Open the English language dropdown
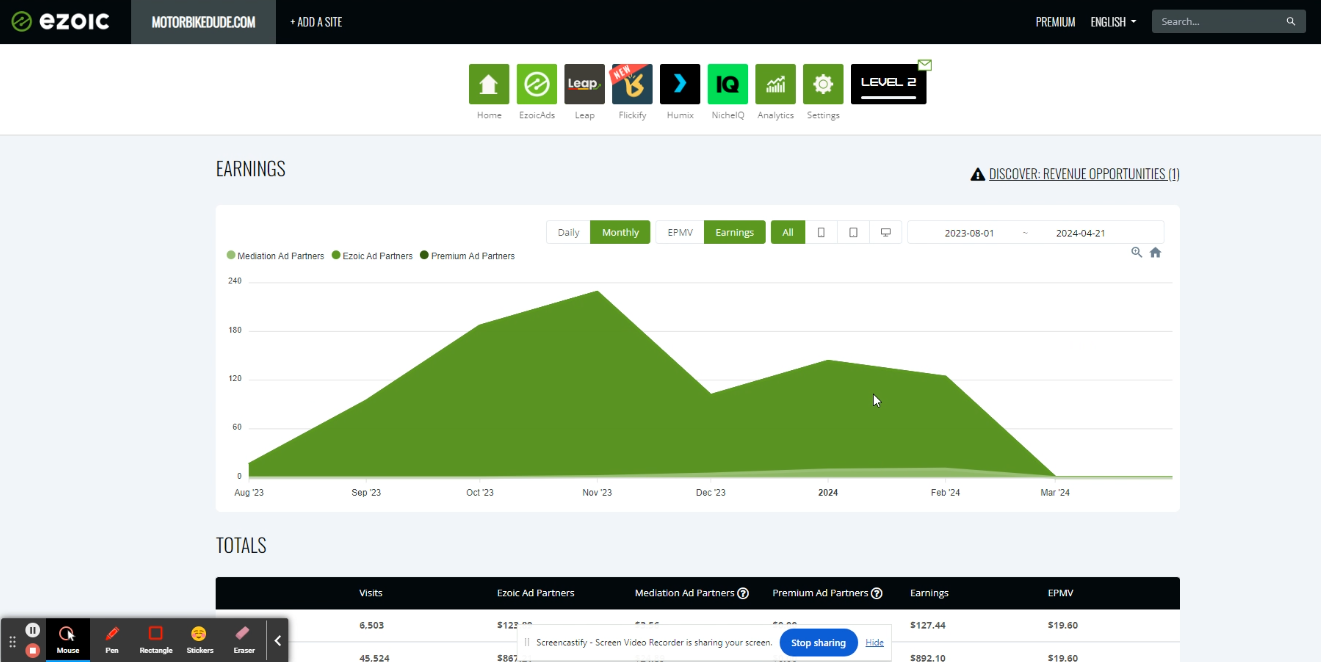Image resolution: width=1321 pixels, height=662 pixels. pos(1113,21)
